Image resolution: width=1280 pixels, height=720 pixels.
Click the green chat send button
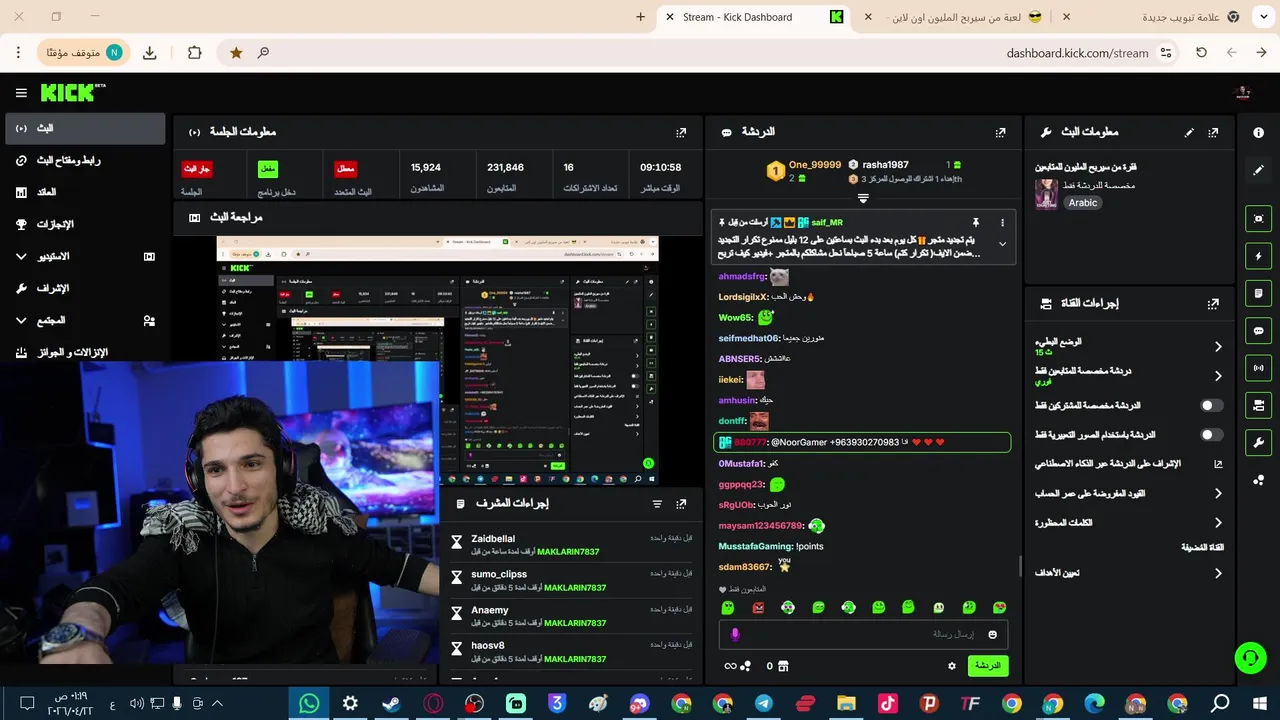click(x=987, y=666)
